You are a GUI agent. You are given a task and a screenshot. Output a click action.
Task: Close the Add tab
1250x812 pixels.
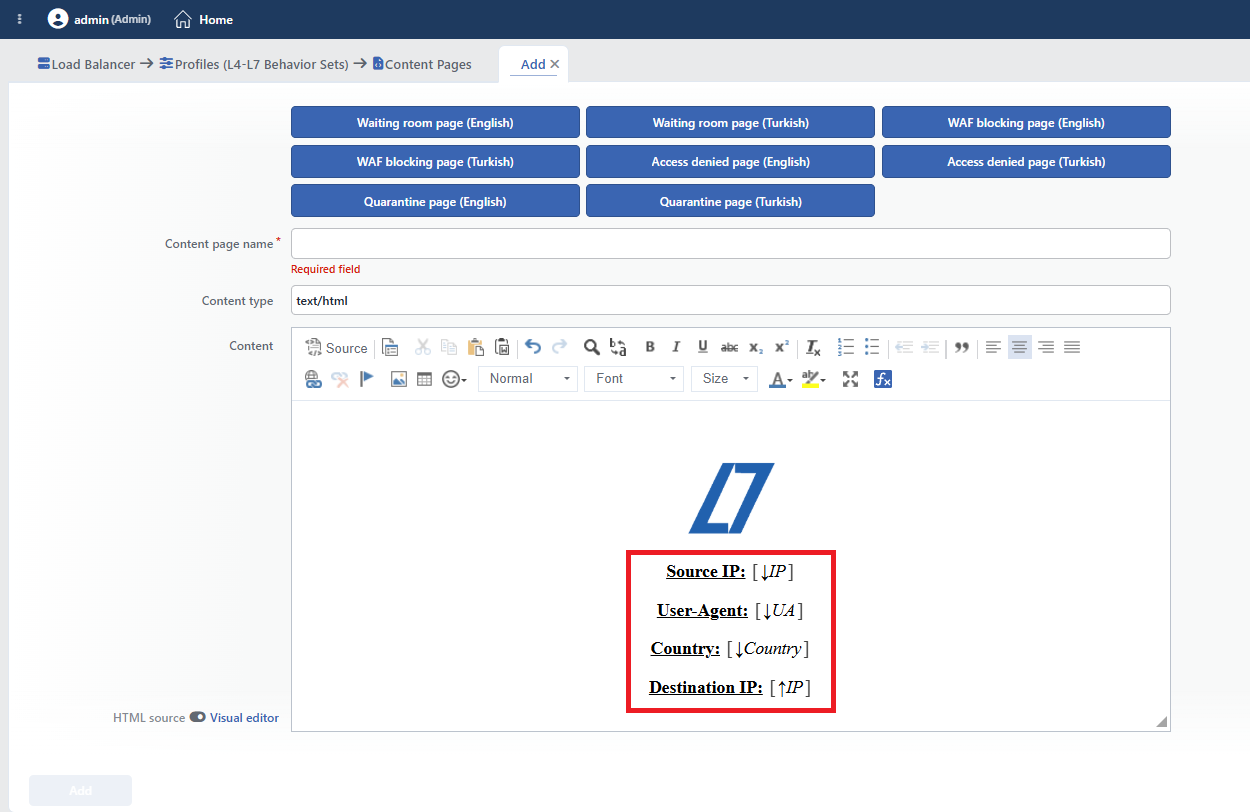point(555,64)
